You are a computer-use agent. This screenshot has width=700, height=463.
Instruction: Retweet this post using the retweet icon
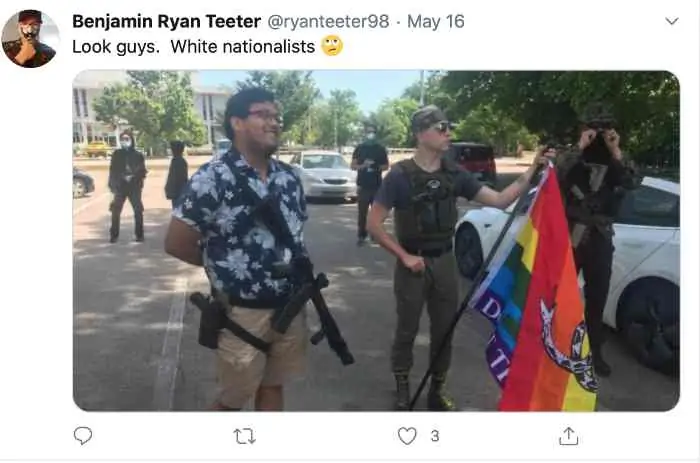click(x=245, y=436)
